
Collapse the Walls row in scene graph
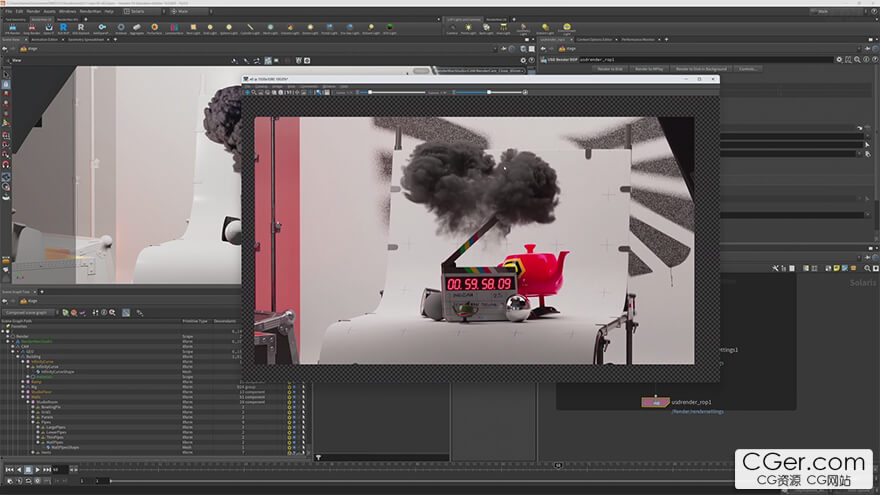[x=22, y=397]
